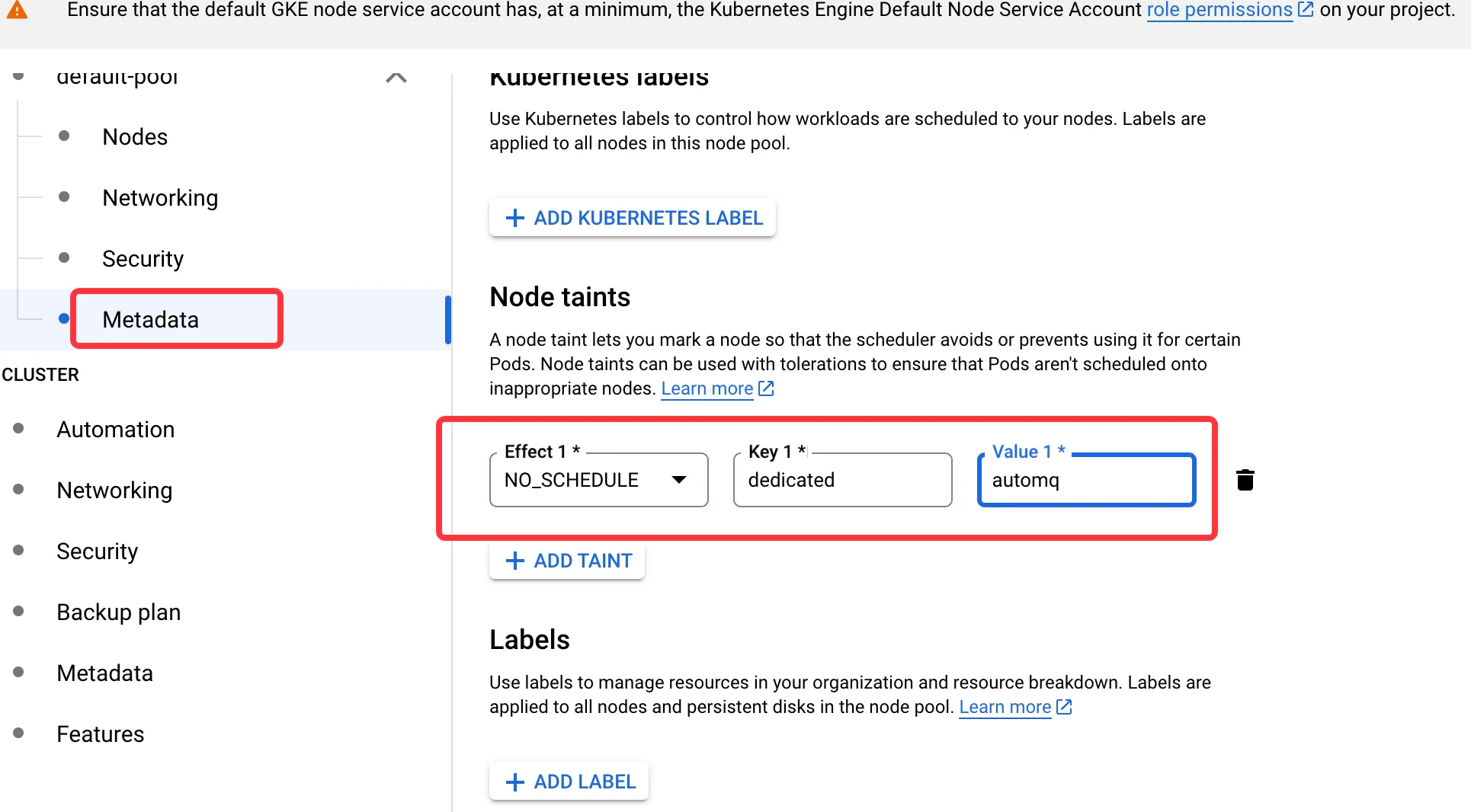1471x812 pixels.
Task: Open the Effect 1 NO_SCHEDULE dropdown
Action: pos(599,480)
